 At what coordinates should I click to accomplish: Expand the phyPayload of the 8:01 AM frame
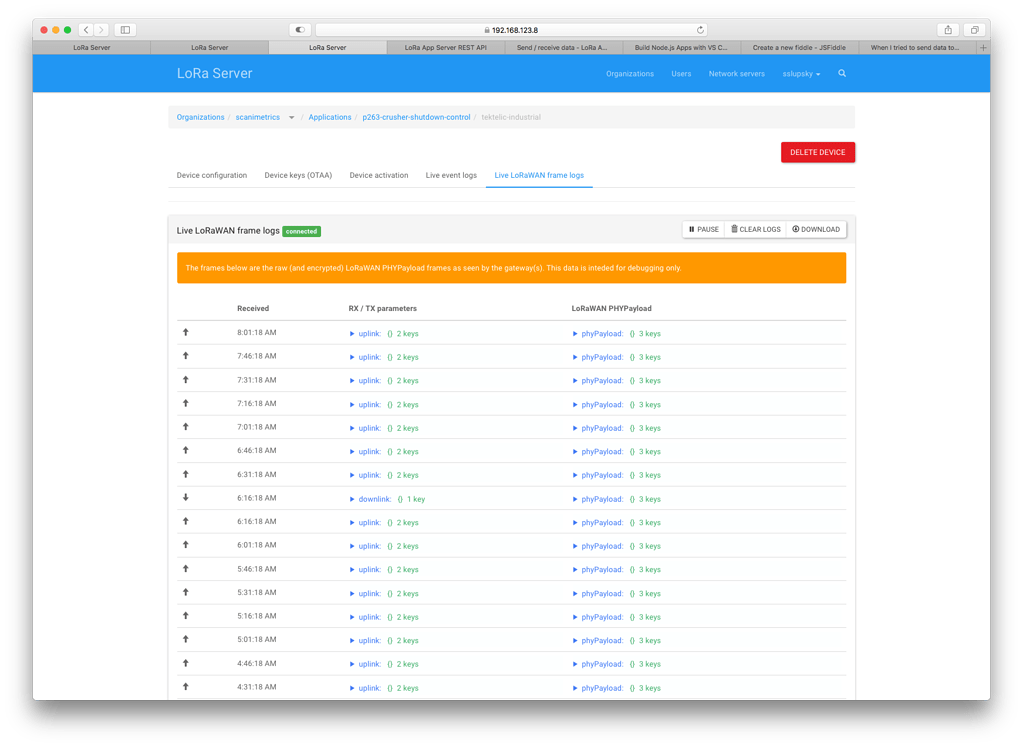coord(575,333)
